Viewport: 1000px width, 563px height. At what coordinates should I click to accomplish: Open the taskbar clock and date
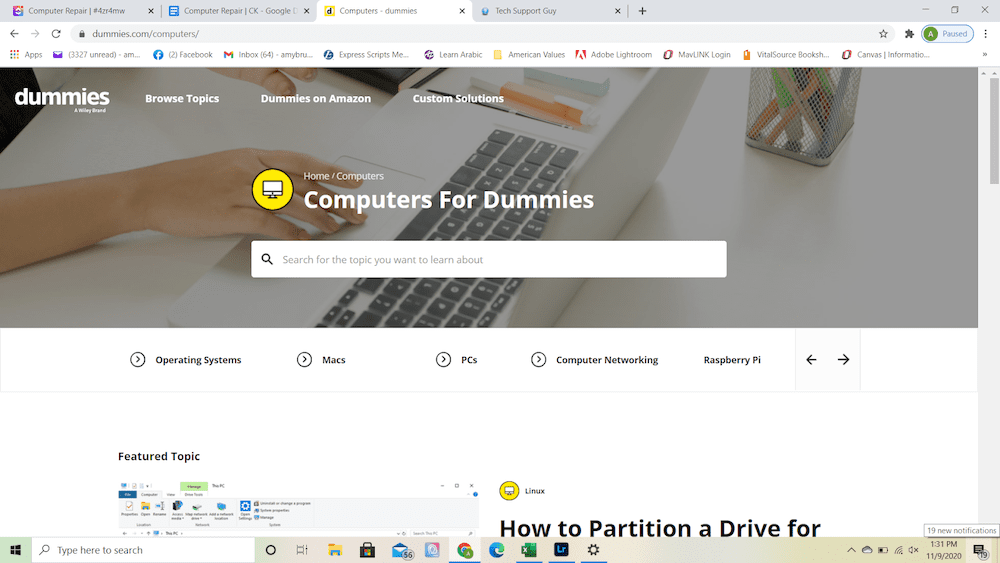pyautogui.click(x=943, y=550)
